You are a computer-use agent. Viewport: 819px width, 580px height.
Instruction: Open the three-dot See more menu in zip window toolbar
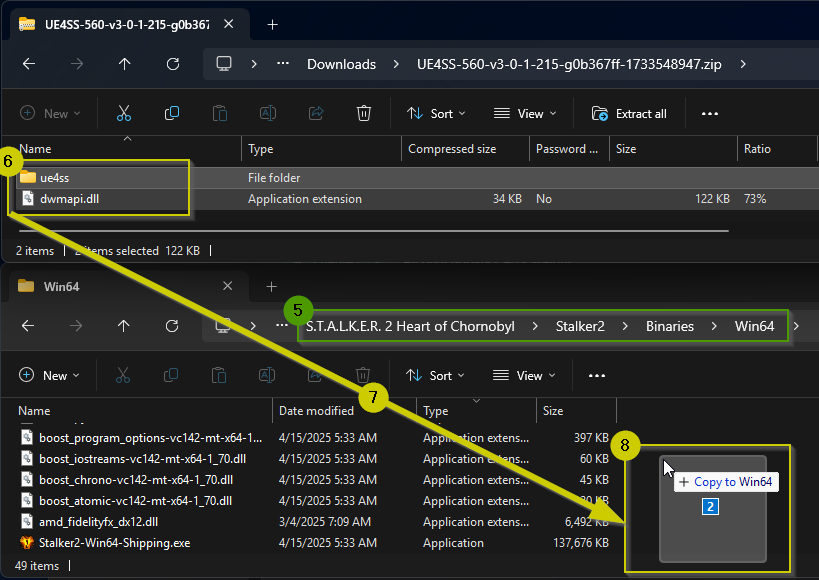pyautogui.click(x=710, y=113)
